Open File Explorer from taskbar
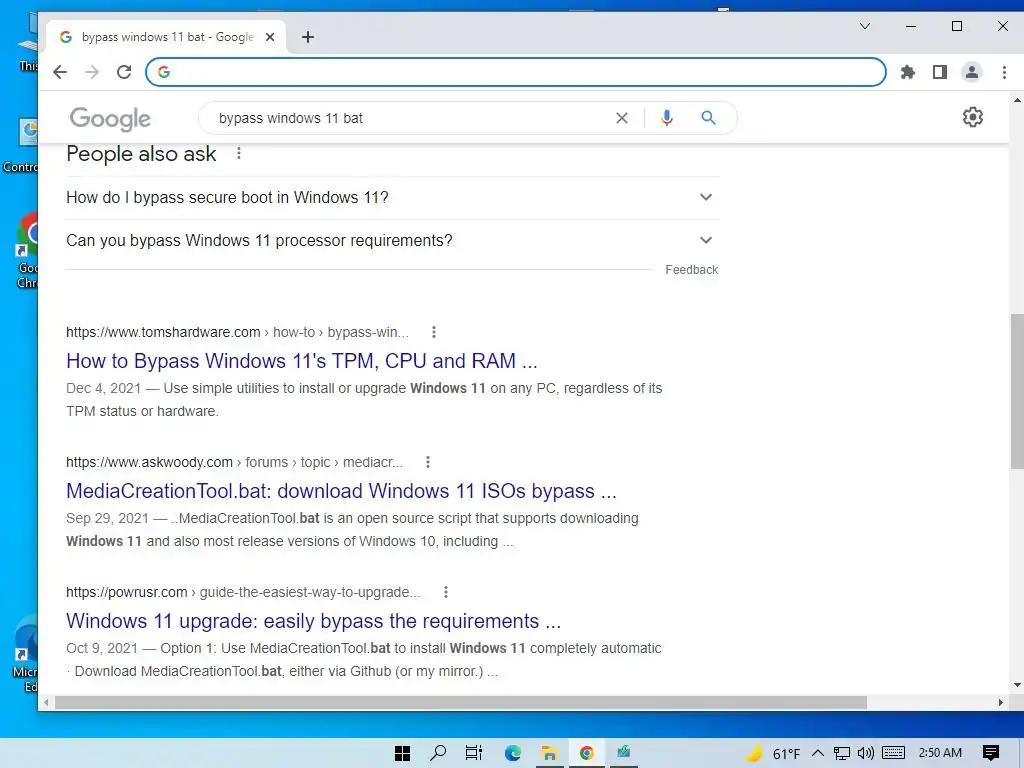Viewport: 1024px width, 768px height. 549,753
